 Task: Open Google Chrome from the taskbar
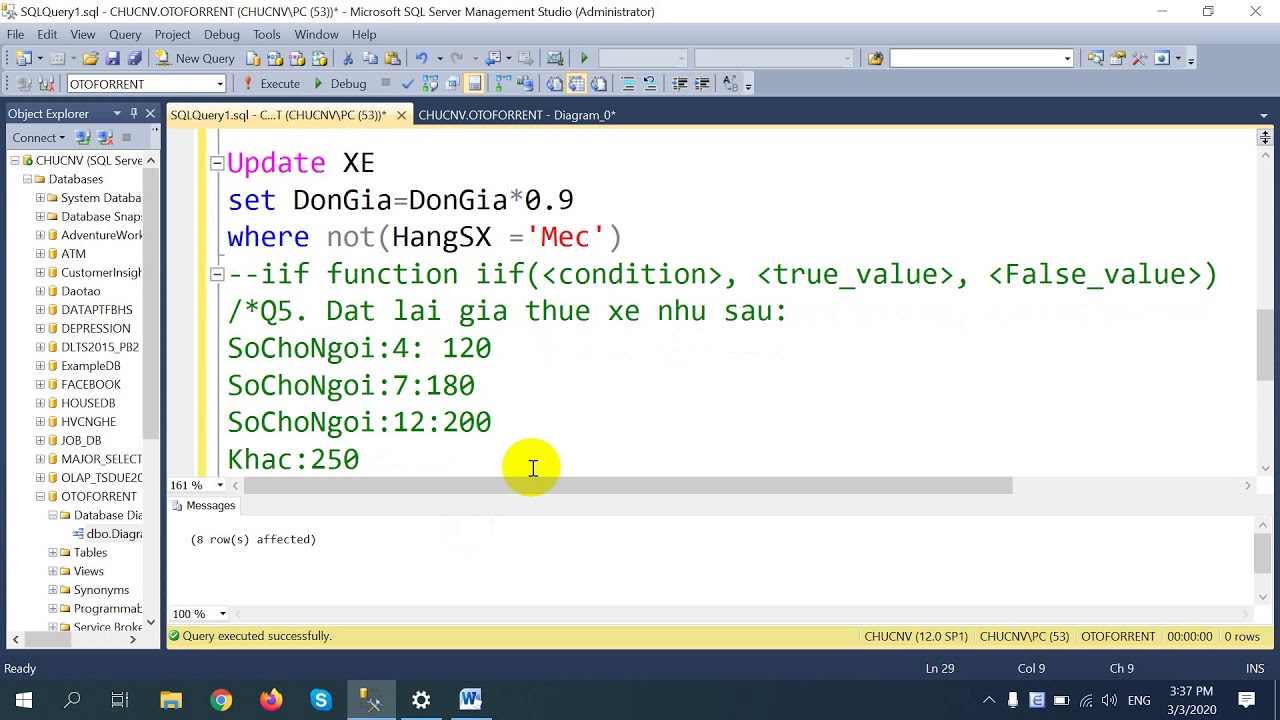click(221, 700)
